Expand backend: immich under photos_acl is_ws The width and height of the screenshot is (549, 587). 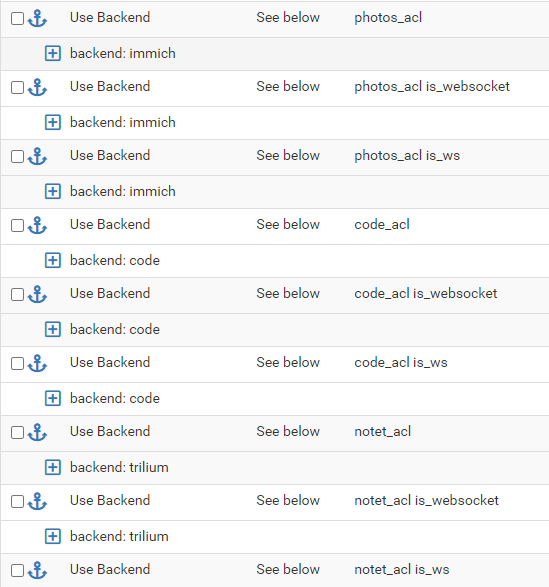[53, 191]
